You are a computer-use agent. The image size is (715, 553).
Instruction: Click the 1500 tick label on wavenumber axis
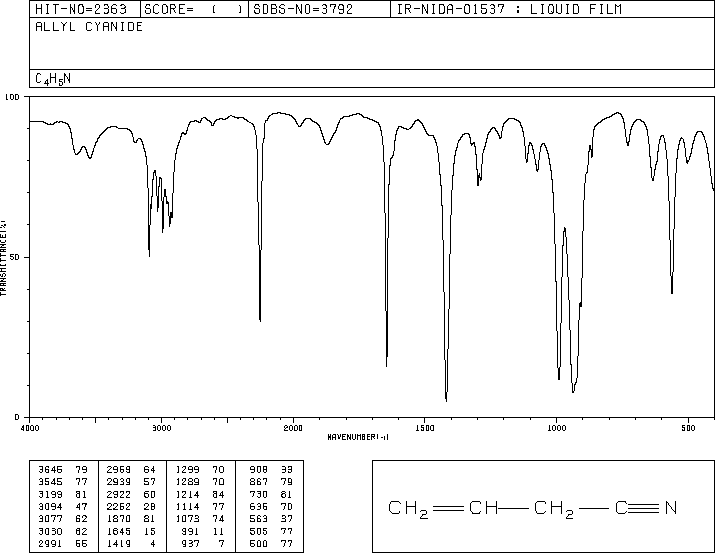coord(425,428)
